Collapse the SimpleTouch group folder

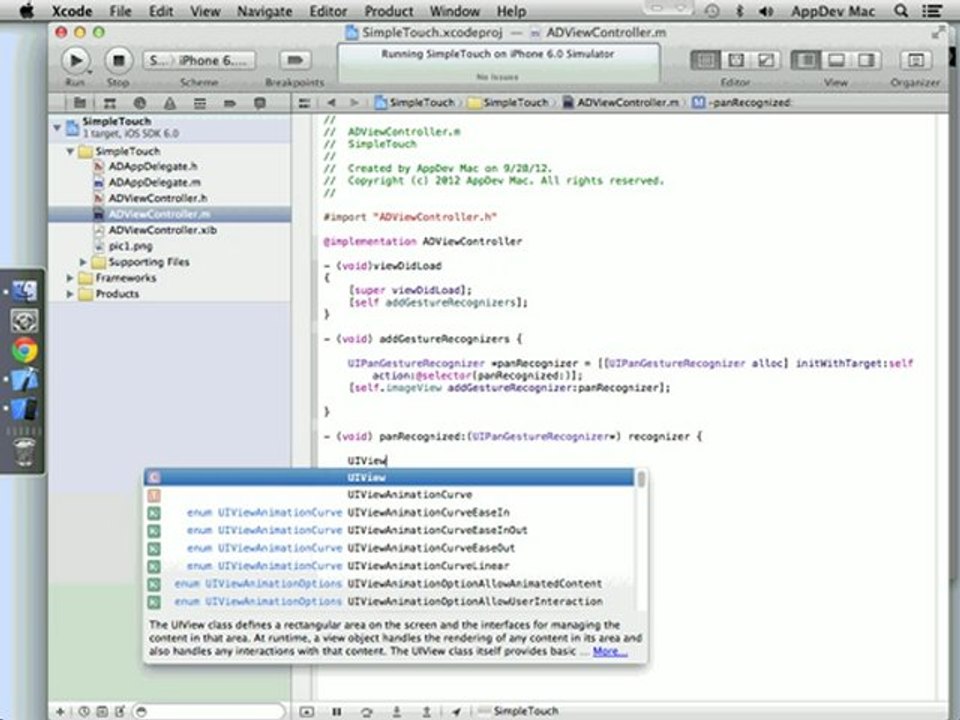[70, 151]
